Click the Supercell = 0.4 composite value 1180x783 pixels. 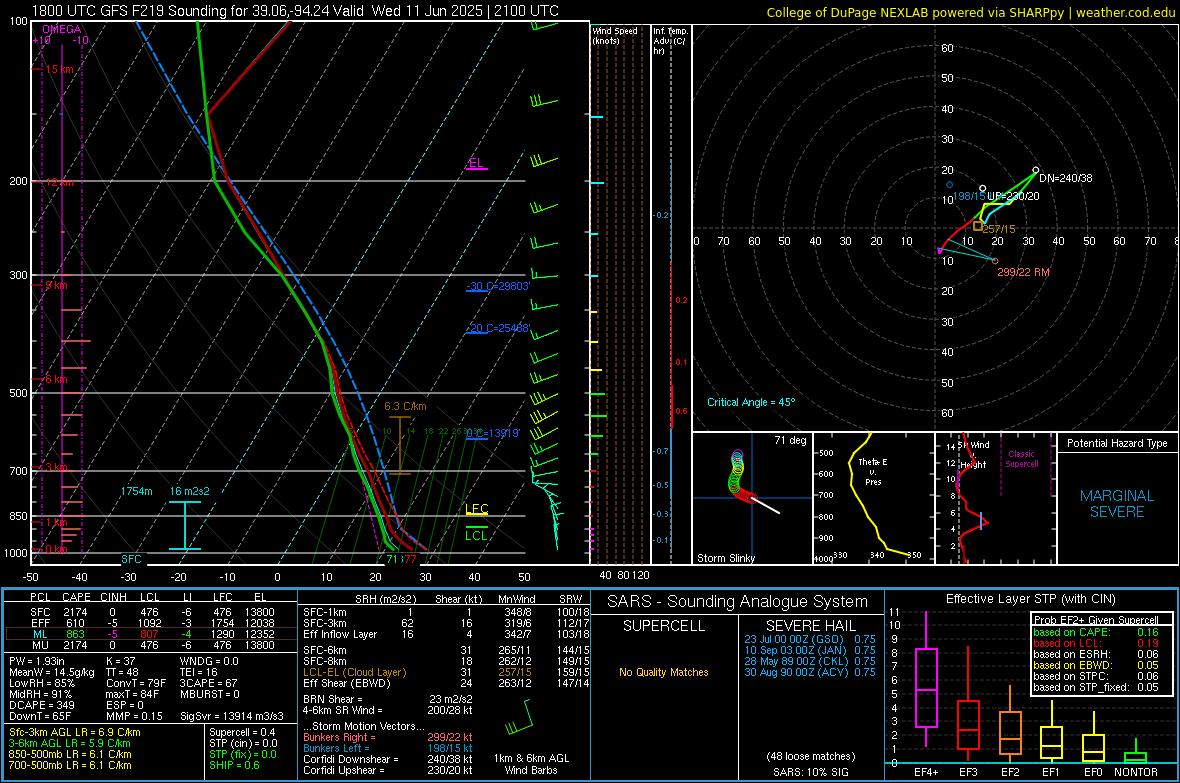pyautogui.click(x=242, y=732)
